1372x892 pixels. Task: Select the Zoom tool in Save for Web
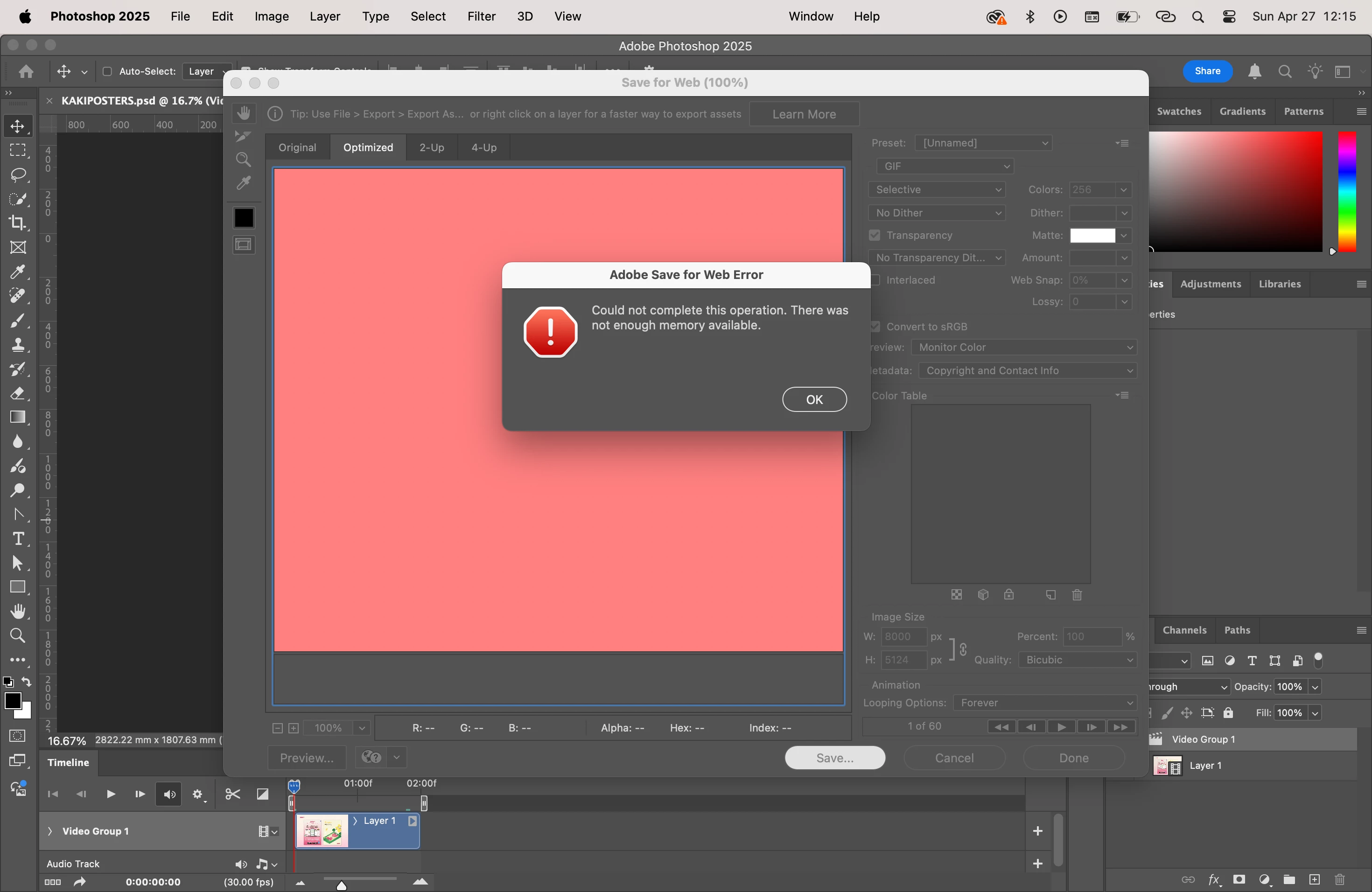243,160
